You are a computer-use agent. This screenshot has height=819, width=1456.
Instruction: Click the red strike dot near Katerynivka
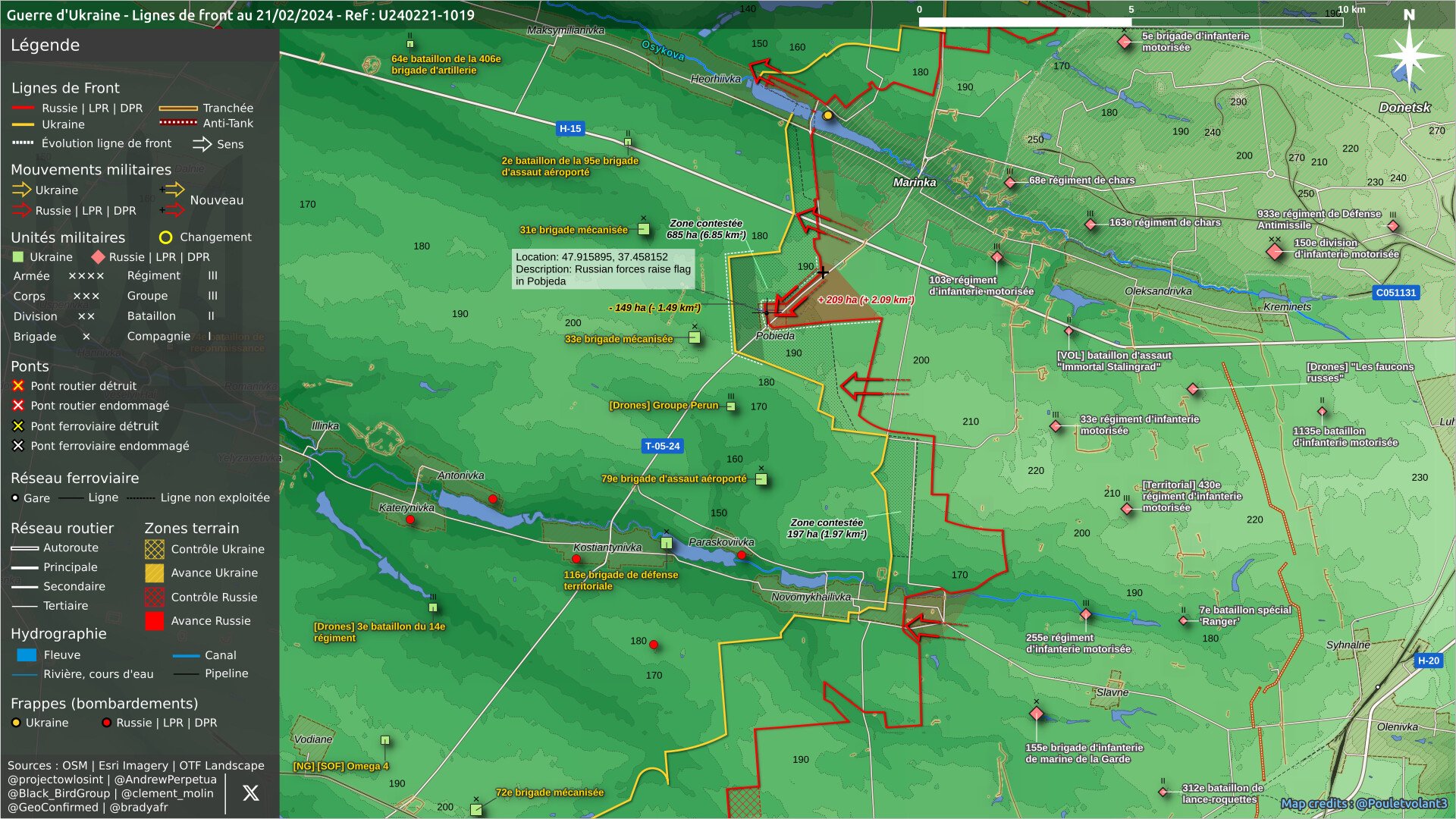click(410, 520)
